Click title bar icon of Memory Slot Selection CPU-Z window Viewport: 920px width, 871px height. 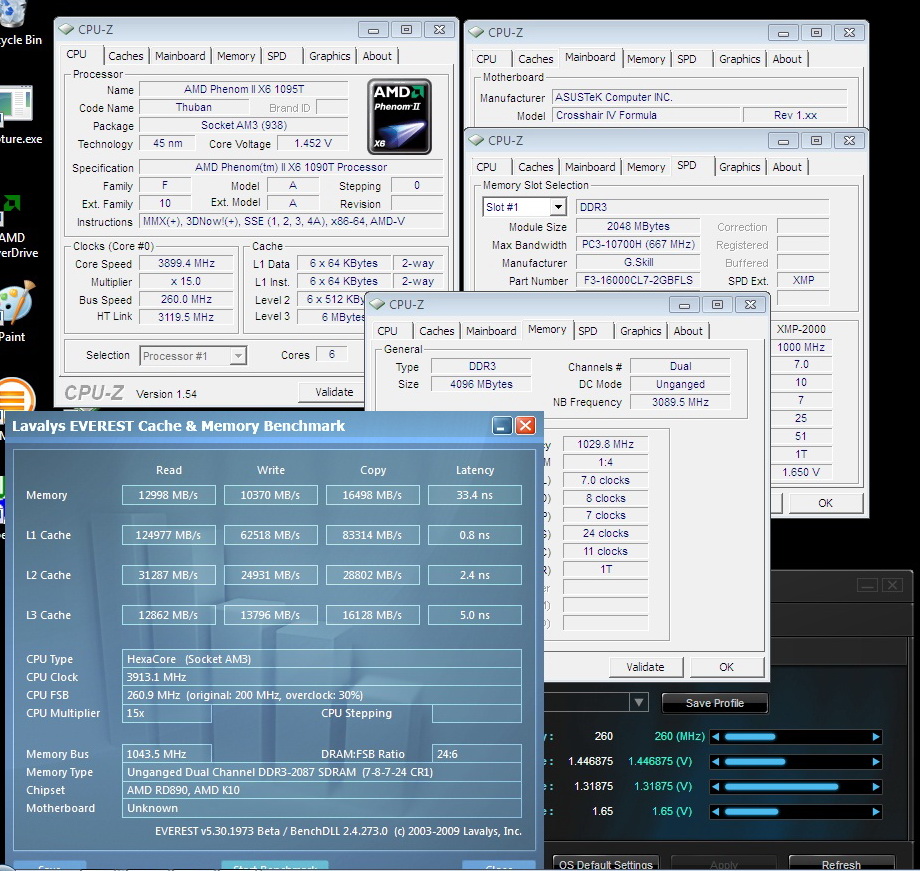coord(476,140)
